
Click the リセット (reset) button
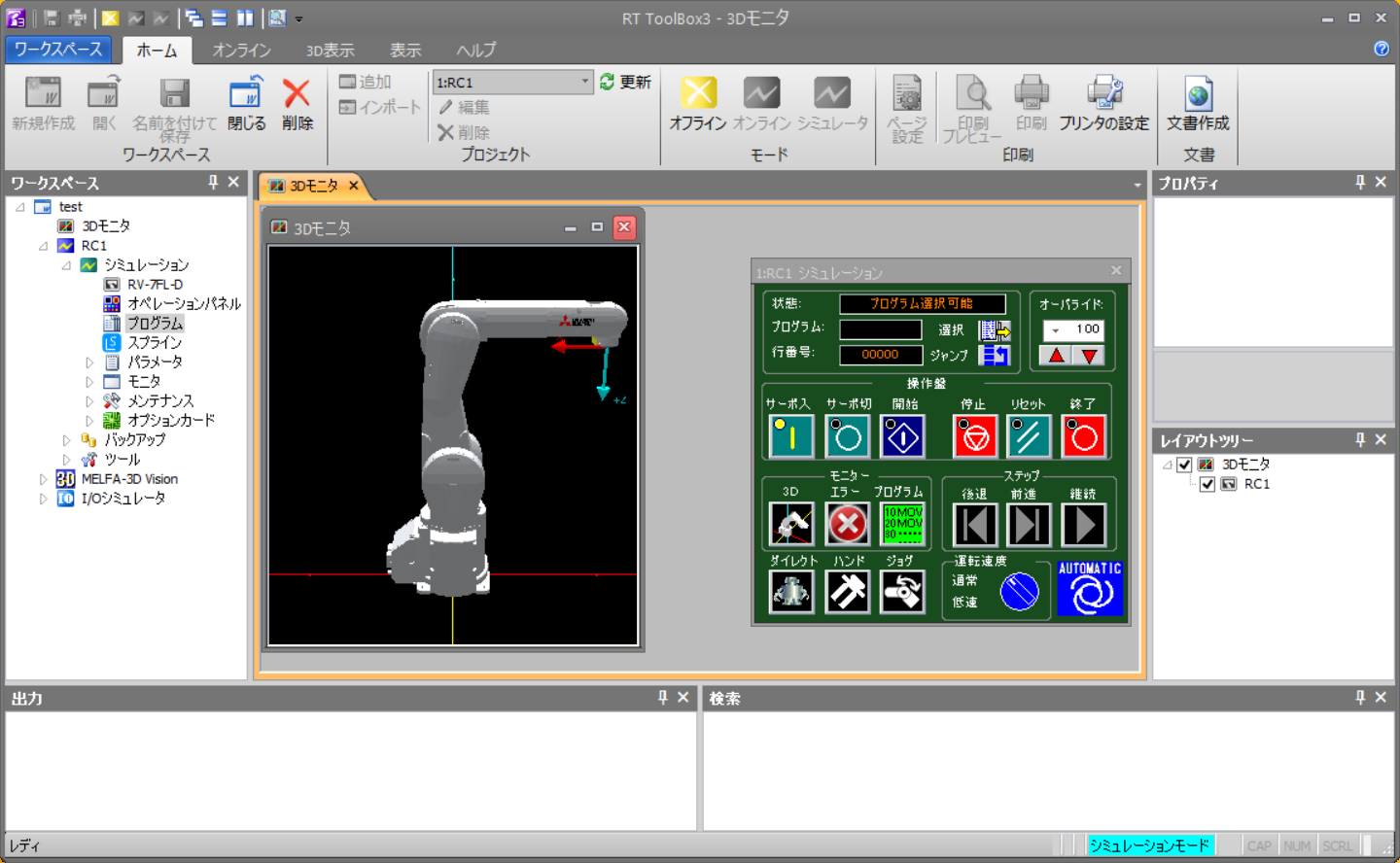(1029, 436)
